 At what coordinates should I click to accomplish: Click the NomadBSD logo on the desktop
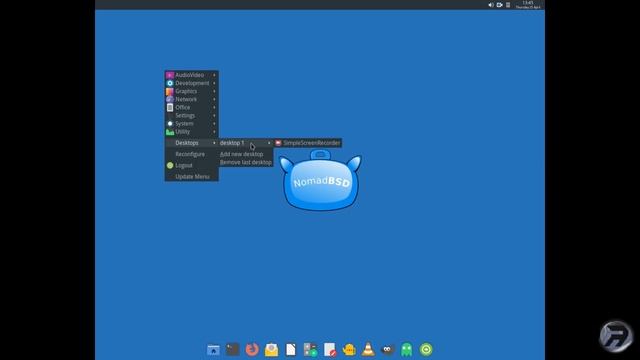pos(320,180)
